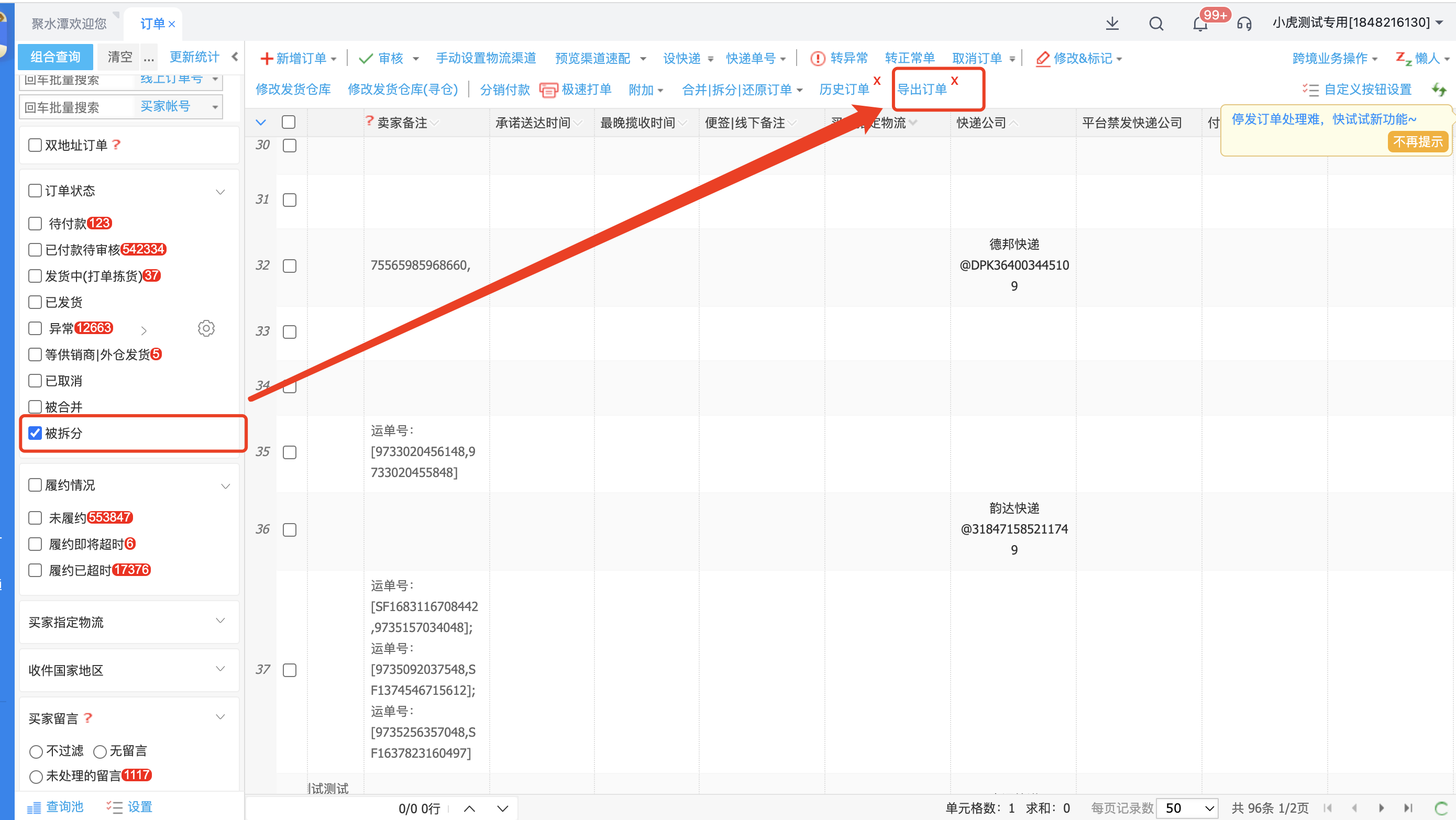The width and height of the screenshot is (1456, 820).
Task: Close the 订单 tab
Action: [172, 24]
